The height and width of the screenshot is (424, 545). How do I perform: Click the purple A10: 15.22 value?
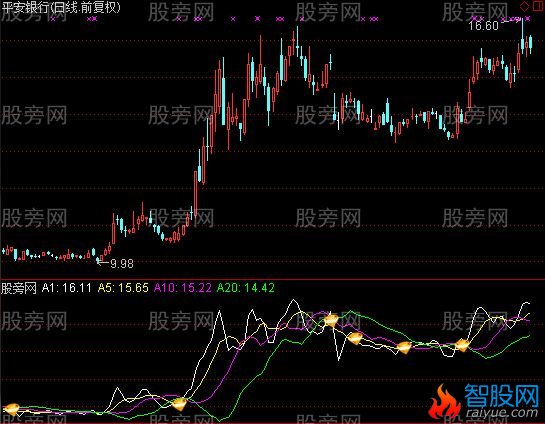click(x=183, y=288)
